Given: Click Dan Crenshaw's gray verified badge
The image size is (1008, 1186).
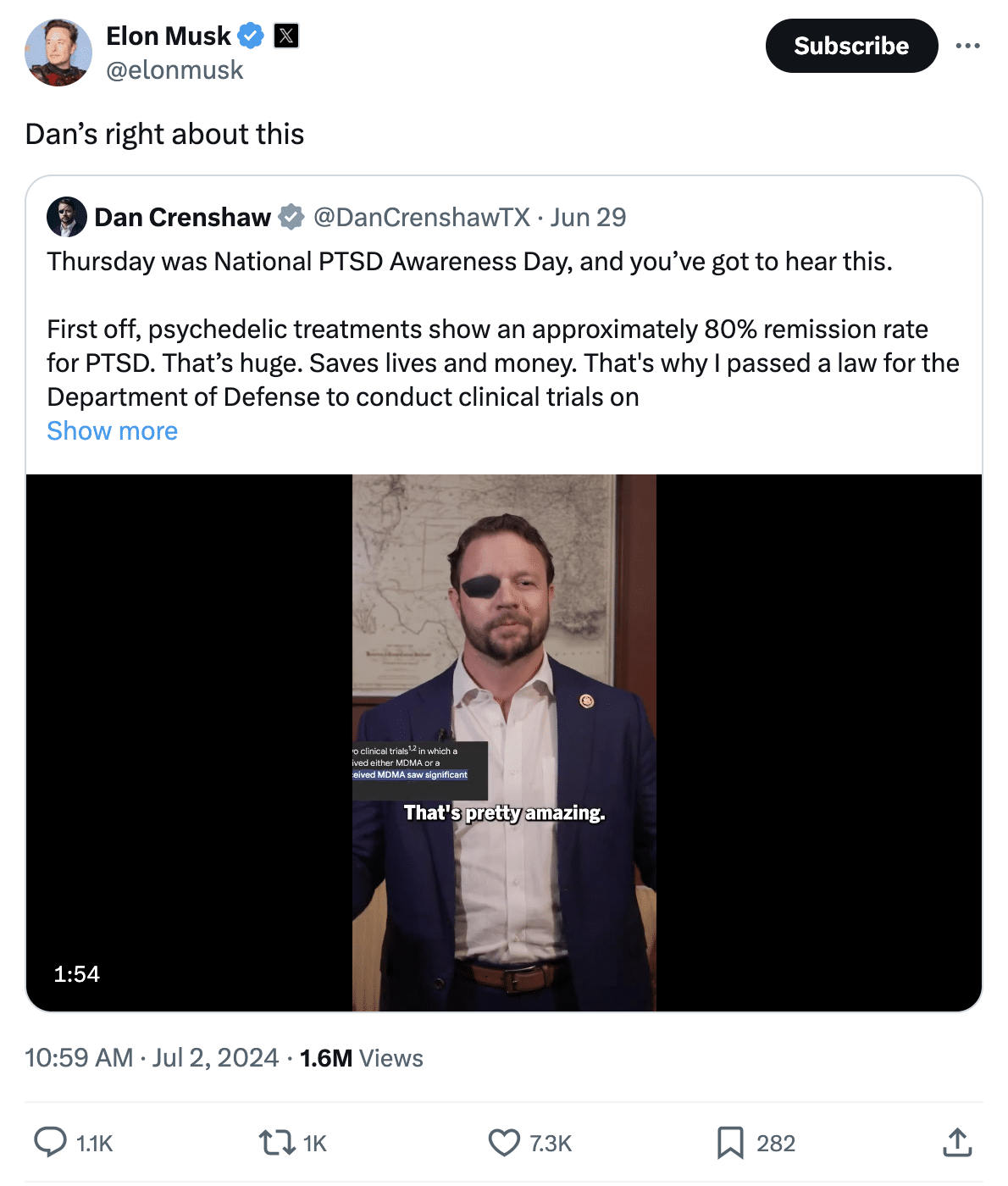Looking at the screenshot, I should 291,218.
